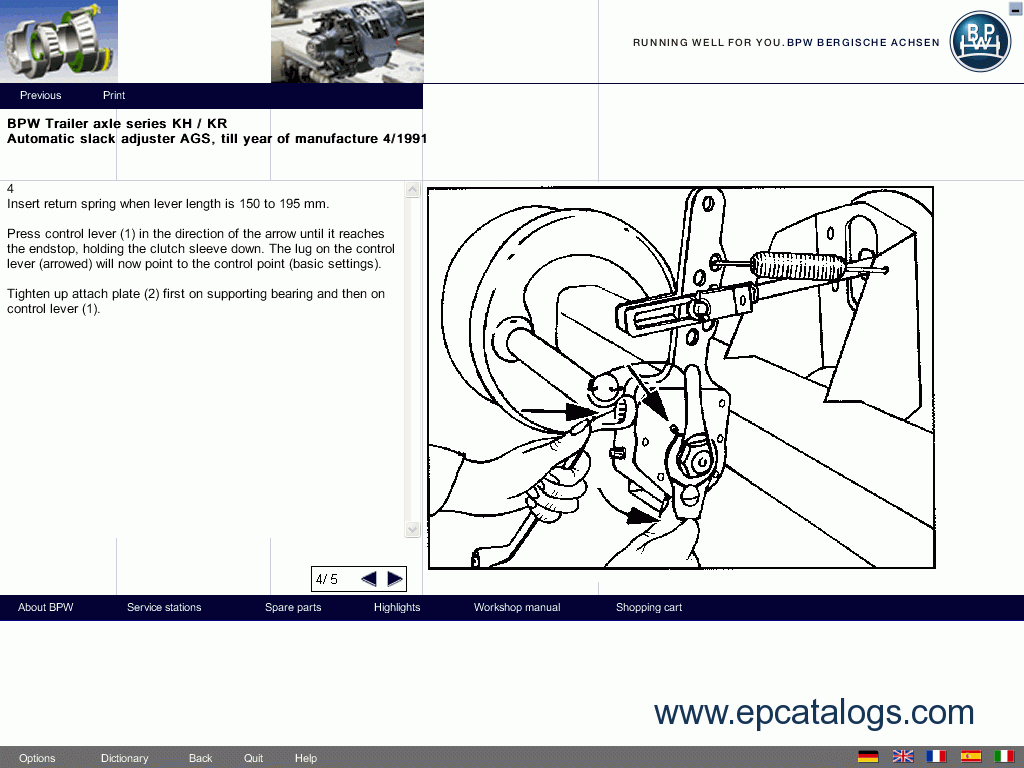Open the Shopping cart

(649, 608)
